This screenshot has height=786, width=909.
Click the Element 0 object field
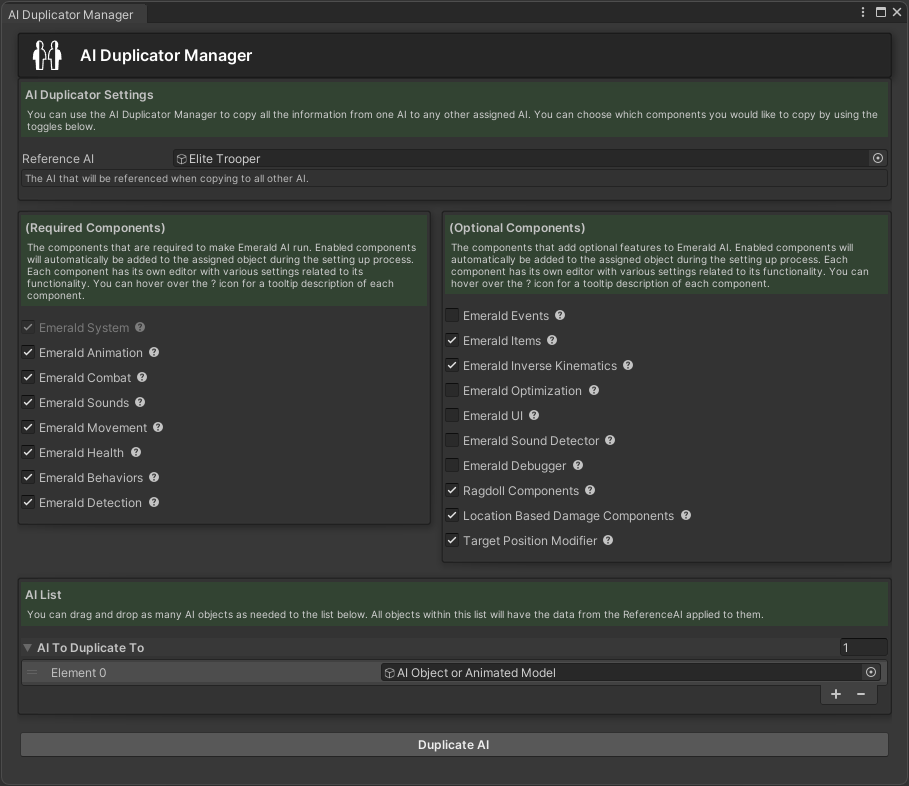(631, 672)
